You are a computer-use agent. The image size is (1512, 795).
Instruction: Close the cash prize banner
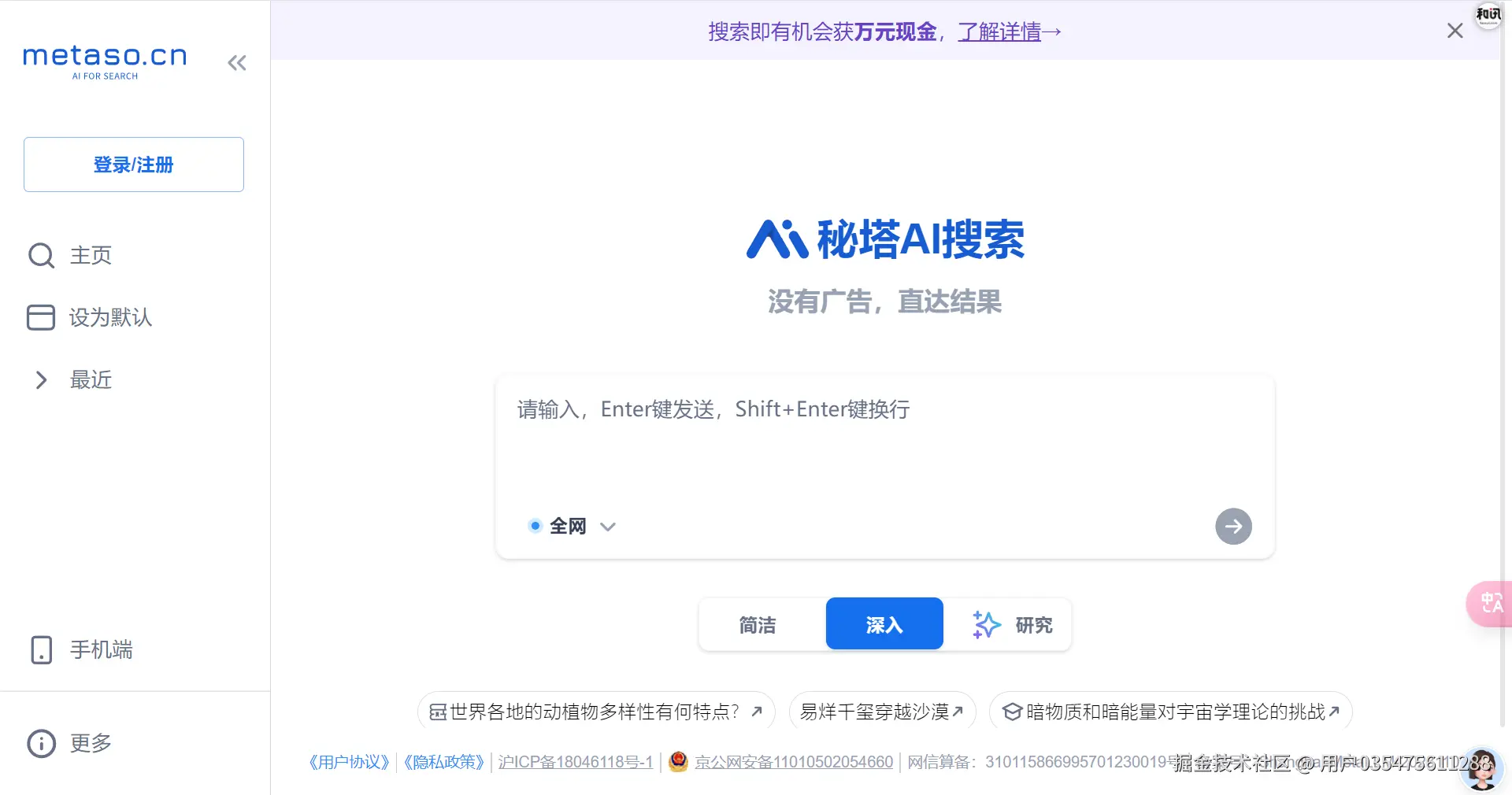pyautogui.click(x=1455, y=31)
